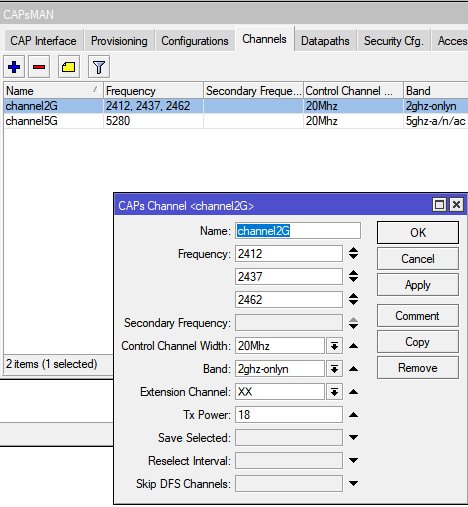Click stepper arrows beside frequency 2437

pos(353,277)
